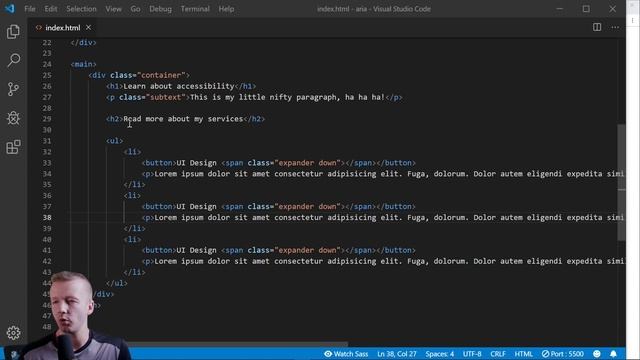The width and height of the screenshot is (640, 360).
Task: Select the index.html editor tab
Action: point(62,28)
